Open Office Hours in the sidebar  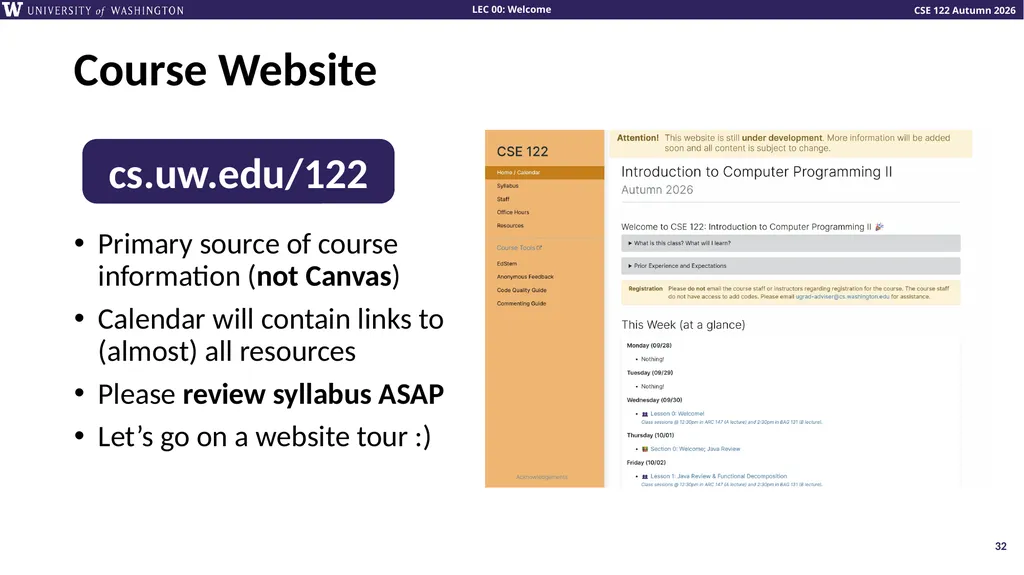click(x=513, y=212)
